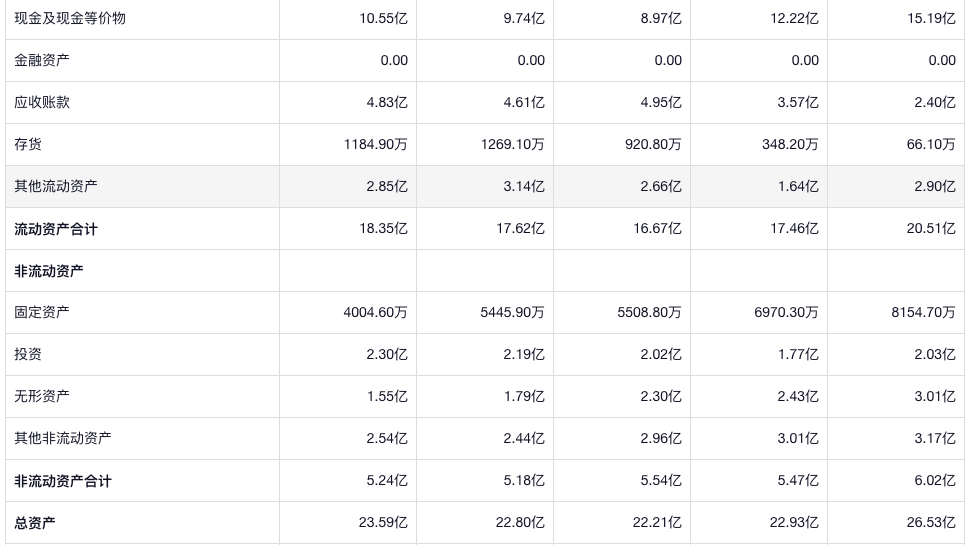The width and height of the screenshot is (966, 545).
Task: Click the 8154.70万 fixed assets cell
Action: [x=923, y=312]
